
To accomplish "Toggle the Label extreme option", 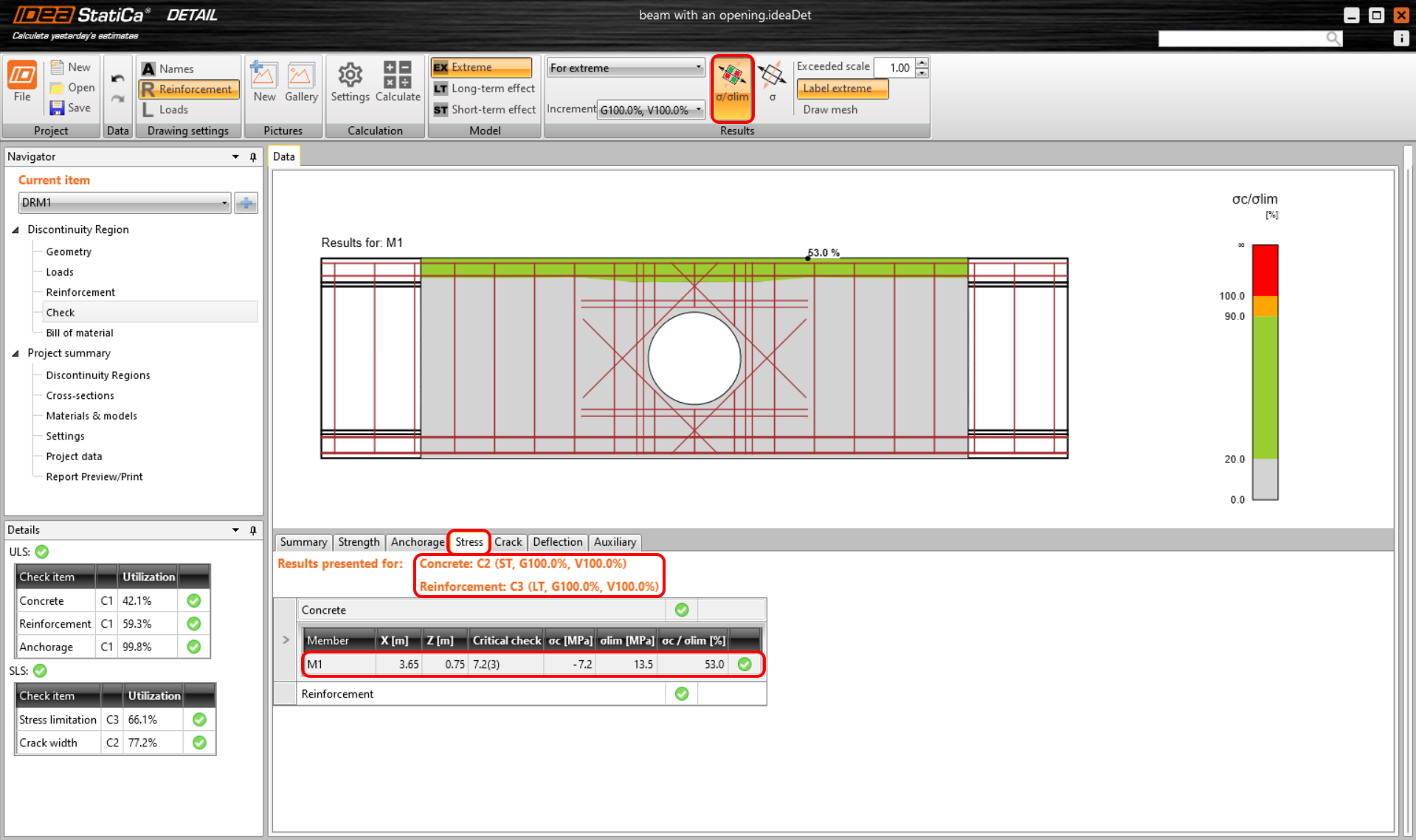I will (x=842, y=88).
